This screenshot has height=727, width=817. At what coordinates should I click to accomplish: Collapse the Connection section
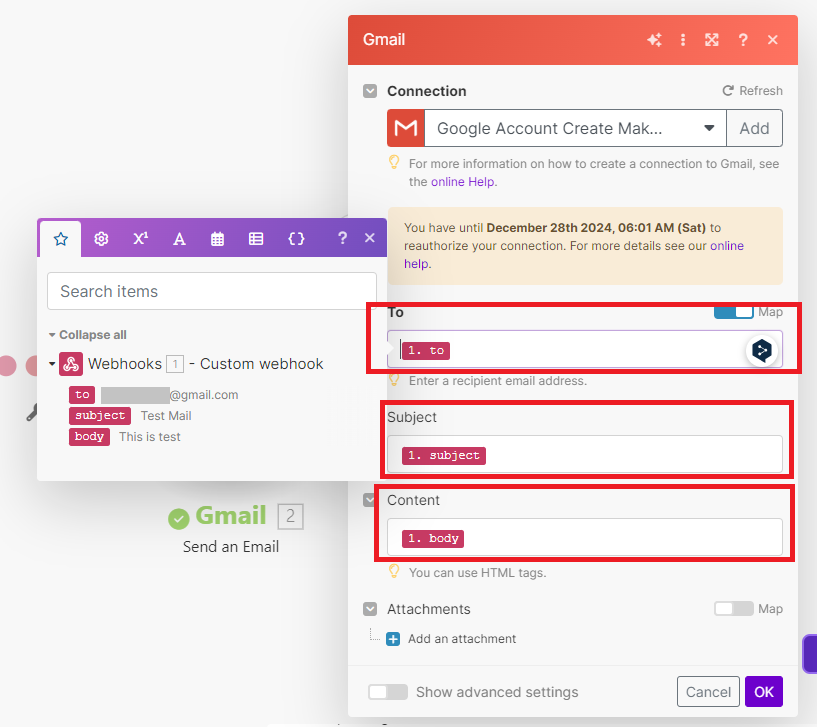point(370,91)
